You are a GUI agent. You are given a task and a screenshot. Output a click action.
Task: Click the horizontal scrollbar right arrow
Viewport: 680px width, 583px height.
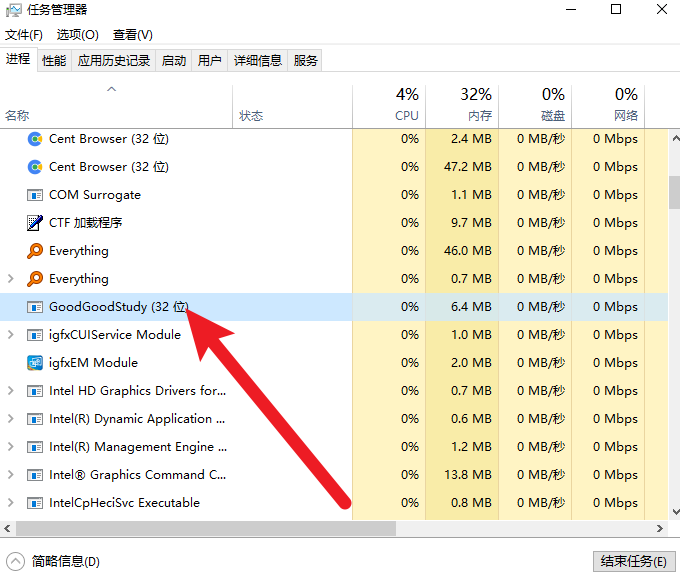(660, 528)
